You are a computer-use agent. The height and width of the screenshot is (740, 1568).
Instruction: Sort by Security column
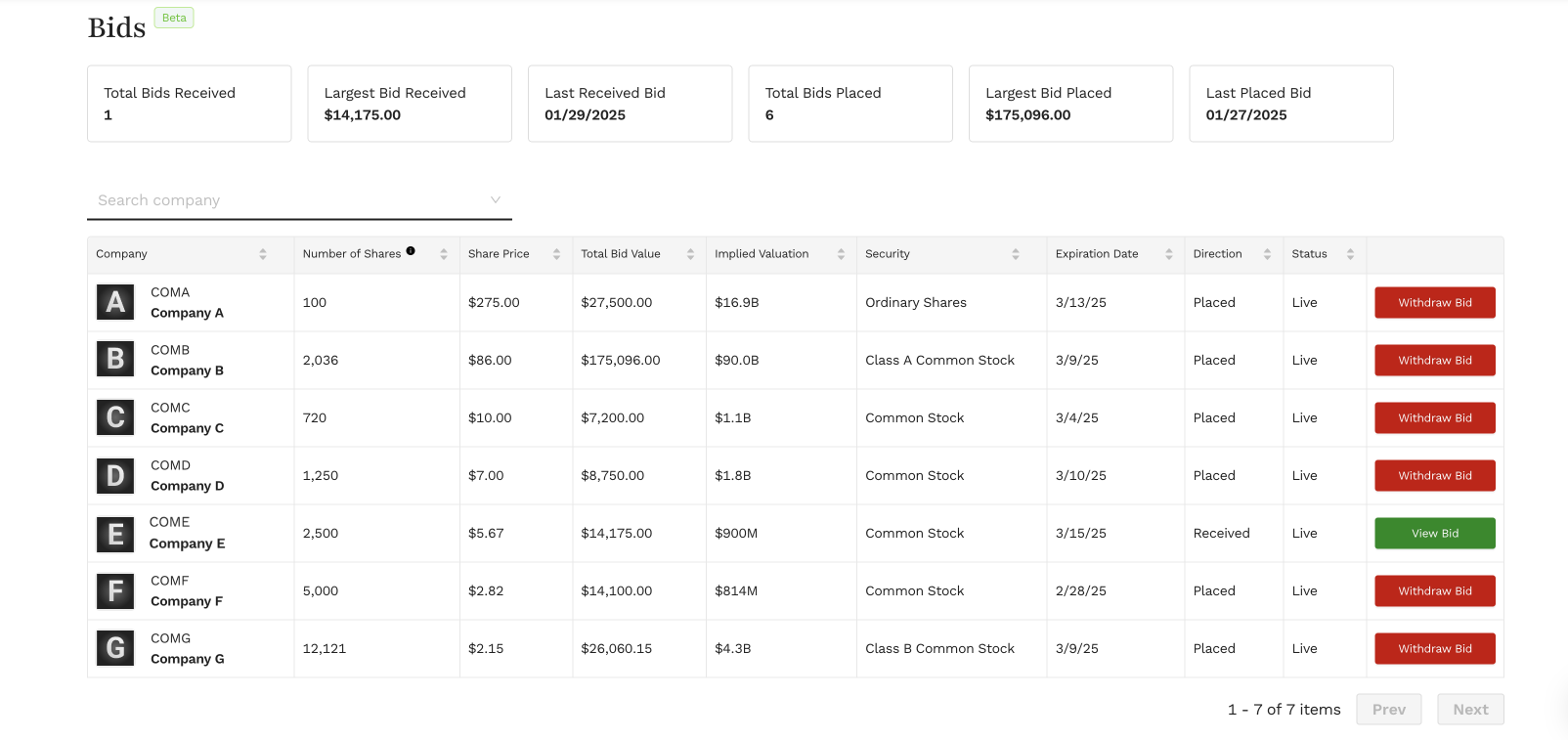point(1016,254)
